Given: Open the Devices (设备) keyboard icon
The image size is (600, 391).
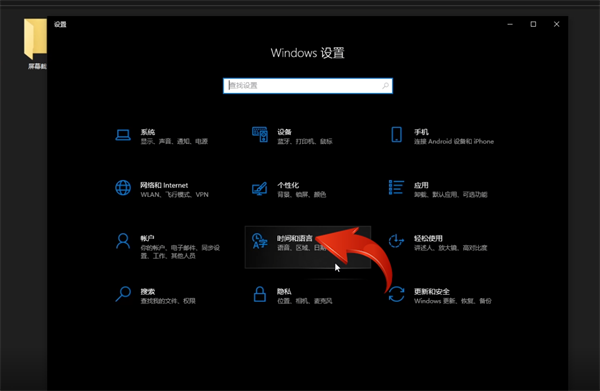Looking at the screenshot, I should 260,135.
